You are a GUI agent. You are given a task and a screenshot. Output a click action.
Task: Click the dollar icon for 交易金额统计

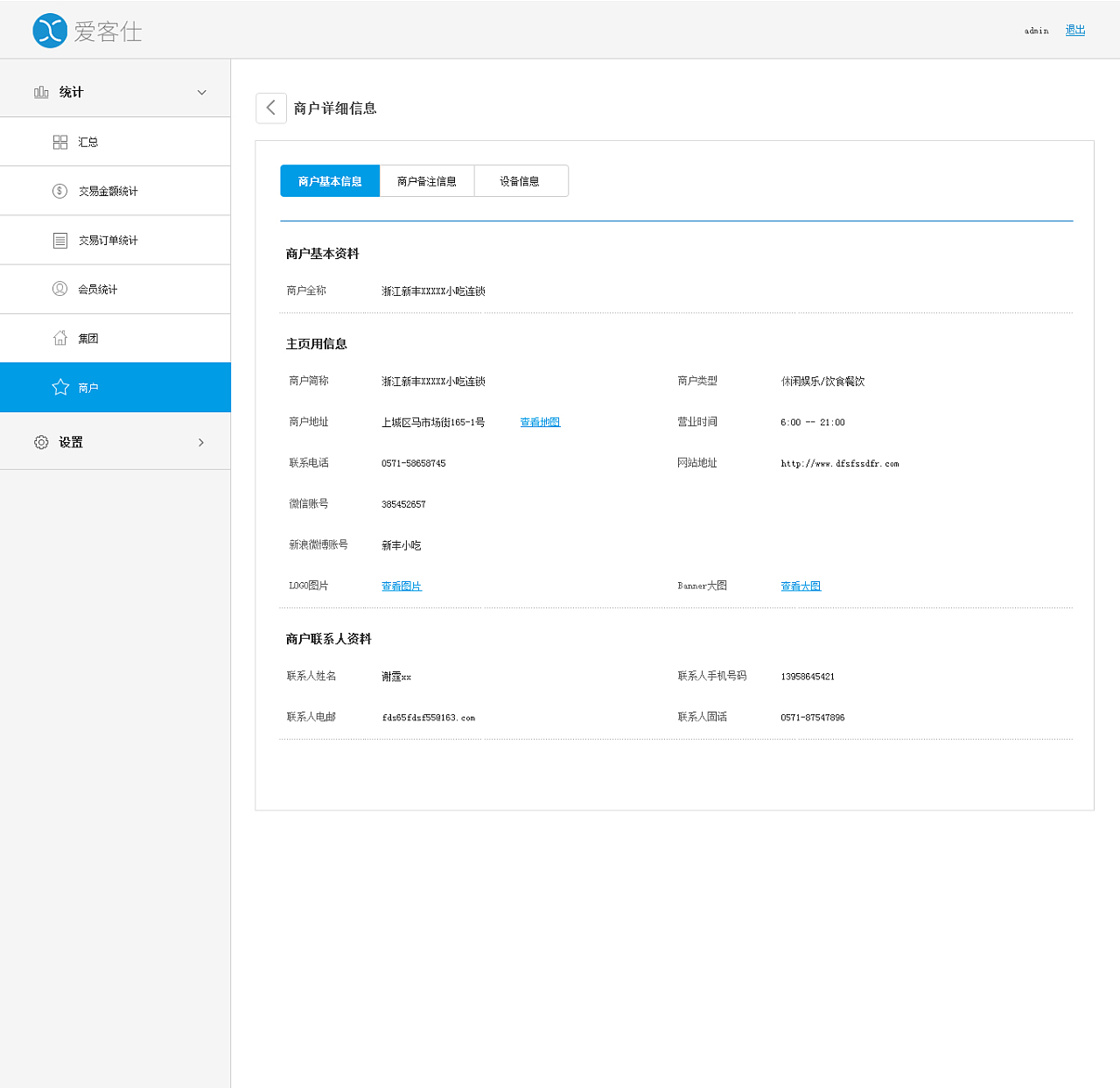[x=60, y=191]
